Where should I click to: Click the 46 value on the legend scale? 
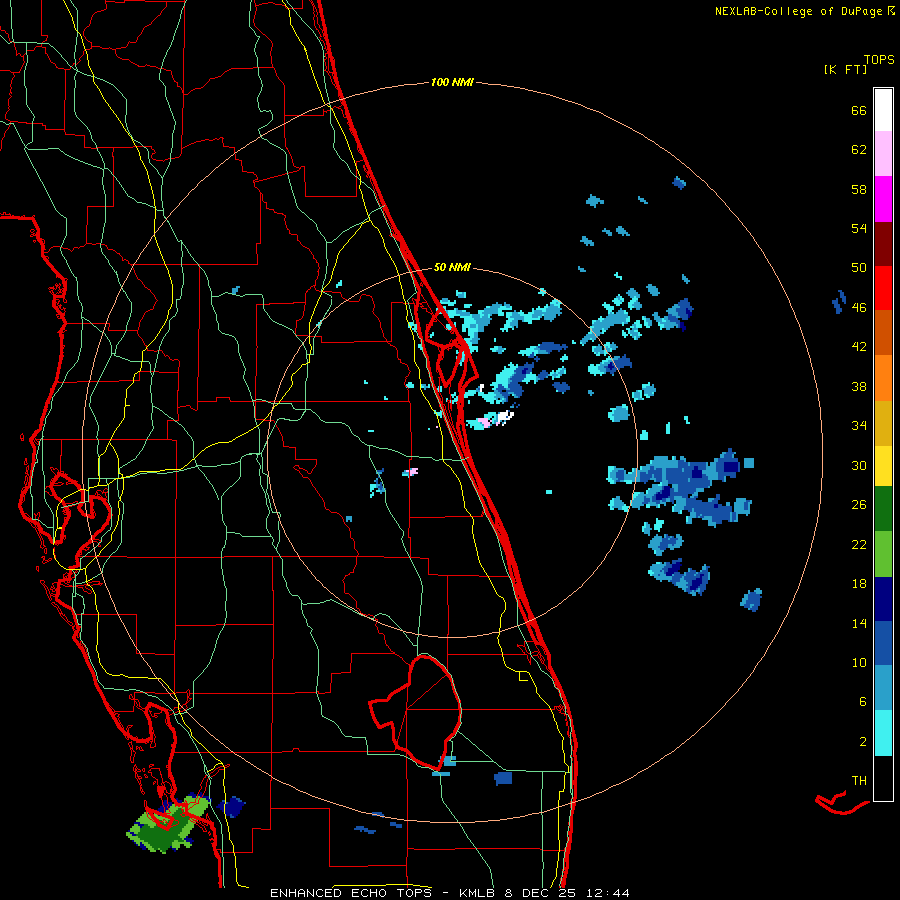pyautogui.click(x=859, y=308)
